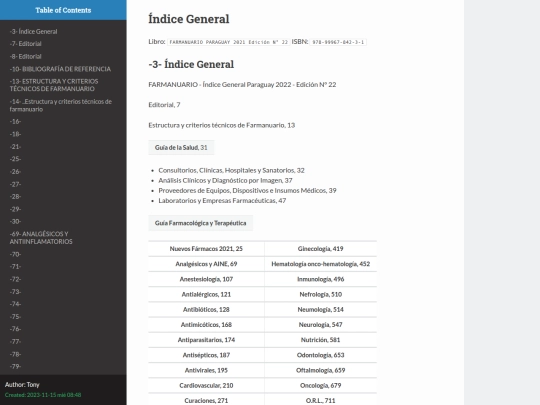Click table cell 'Neurología, 547'
The height and width of the screenshot is (405, 540).
click(x=321, y=324)
